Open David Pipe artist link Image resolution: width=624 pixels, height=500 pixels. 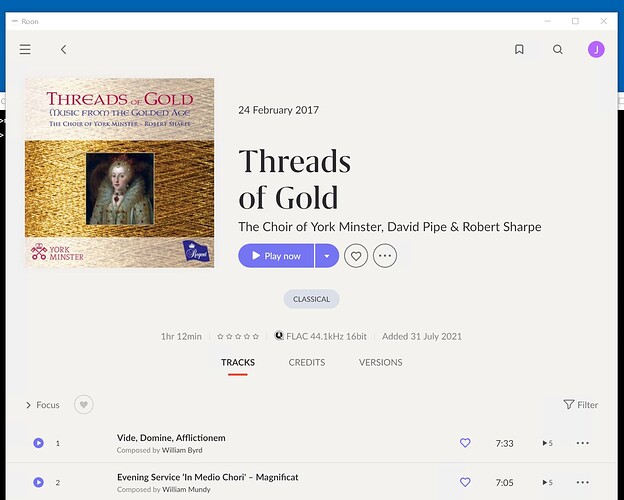click(417, 227)
